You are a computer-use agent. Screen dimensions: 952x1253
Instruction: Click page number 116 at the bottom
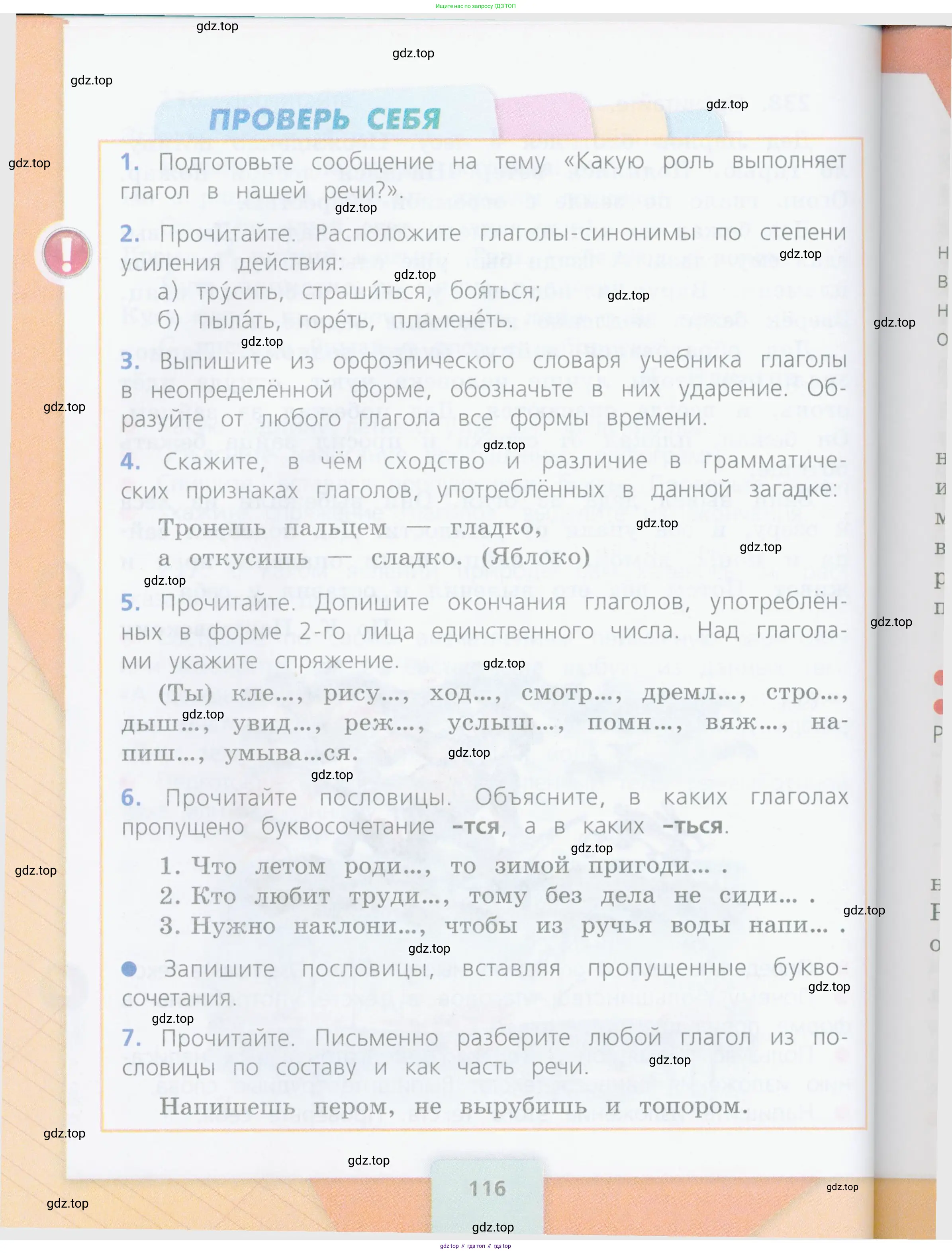[x=487, y=1188]
